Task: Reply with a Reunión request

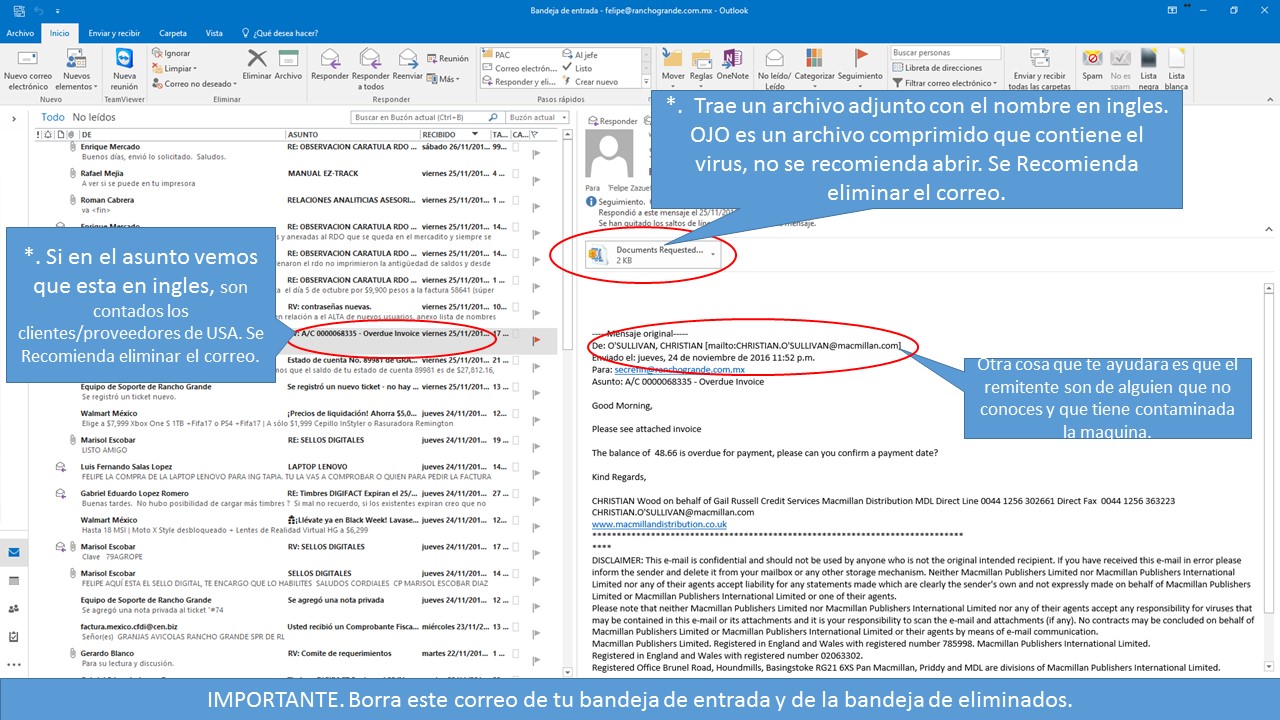Action: tap(447, 58)
